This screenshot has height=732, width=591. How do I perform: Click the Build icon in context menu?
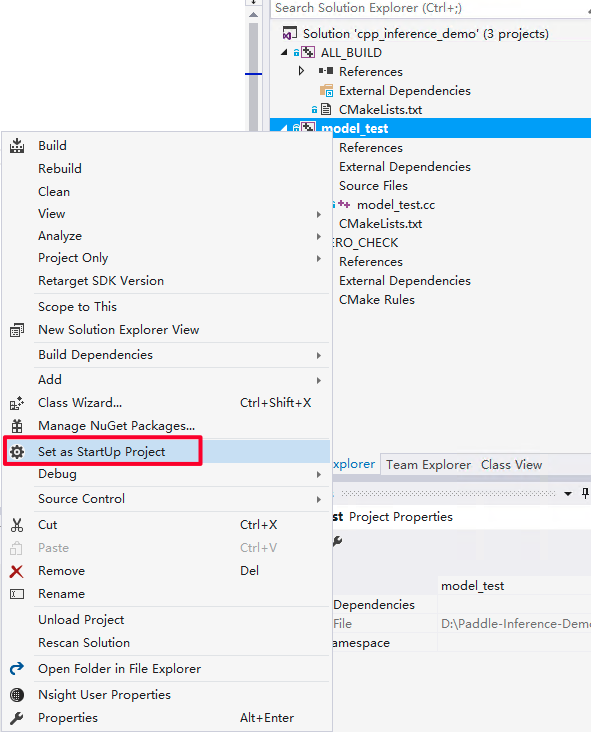click(17, 146)
